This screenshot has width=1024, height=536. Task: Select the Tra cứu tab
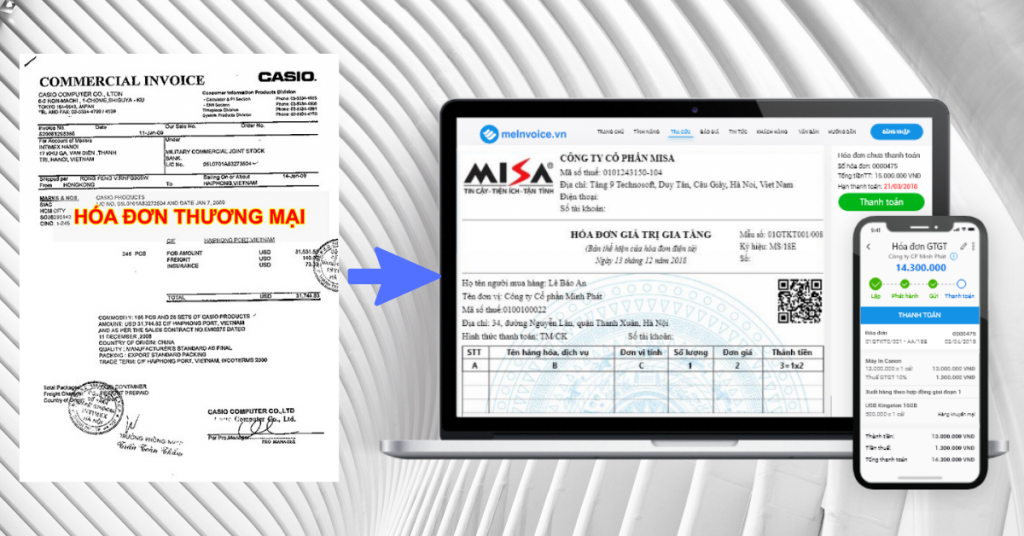point(680,132)
